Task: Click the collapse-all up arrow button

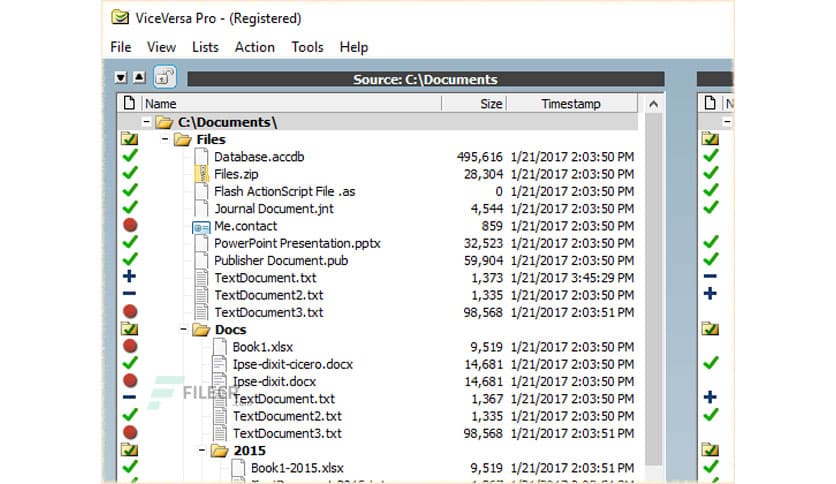Action: [139, 77]
